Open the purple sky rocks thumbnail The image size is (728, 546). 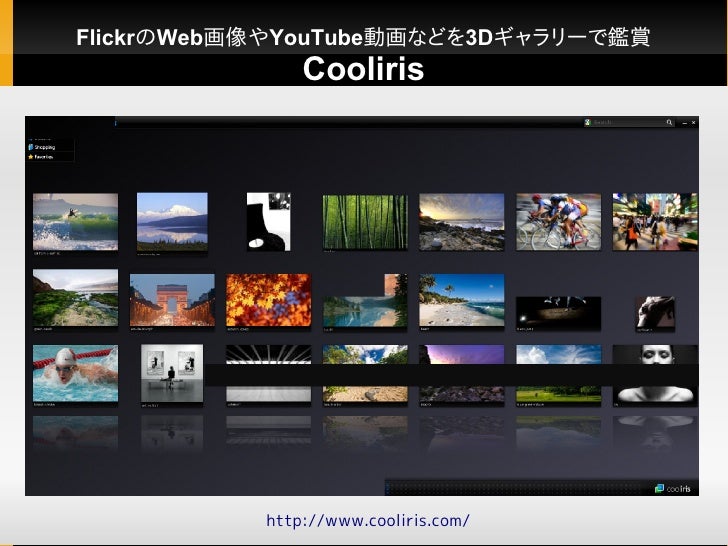click(x=462, y=373)
